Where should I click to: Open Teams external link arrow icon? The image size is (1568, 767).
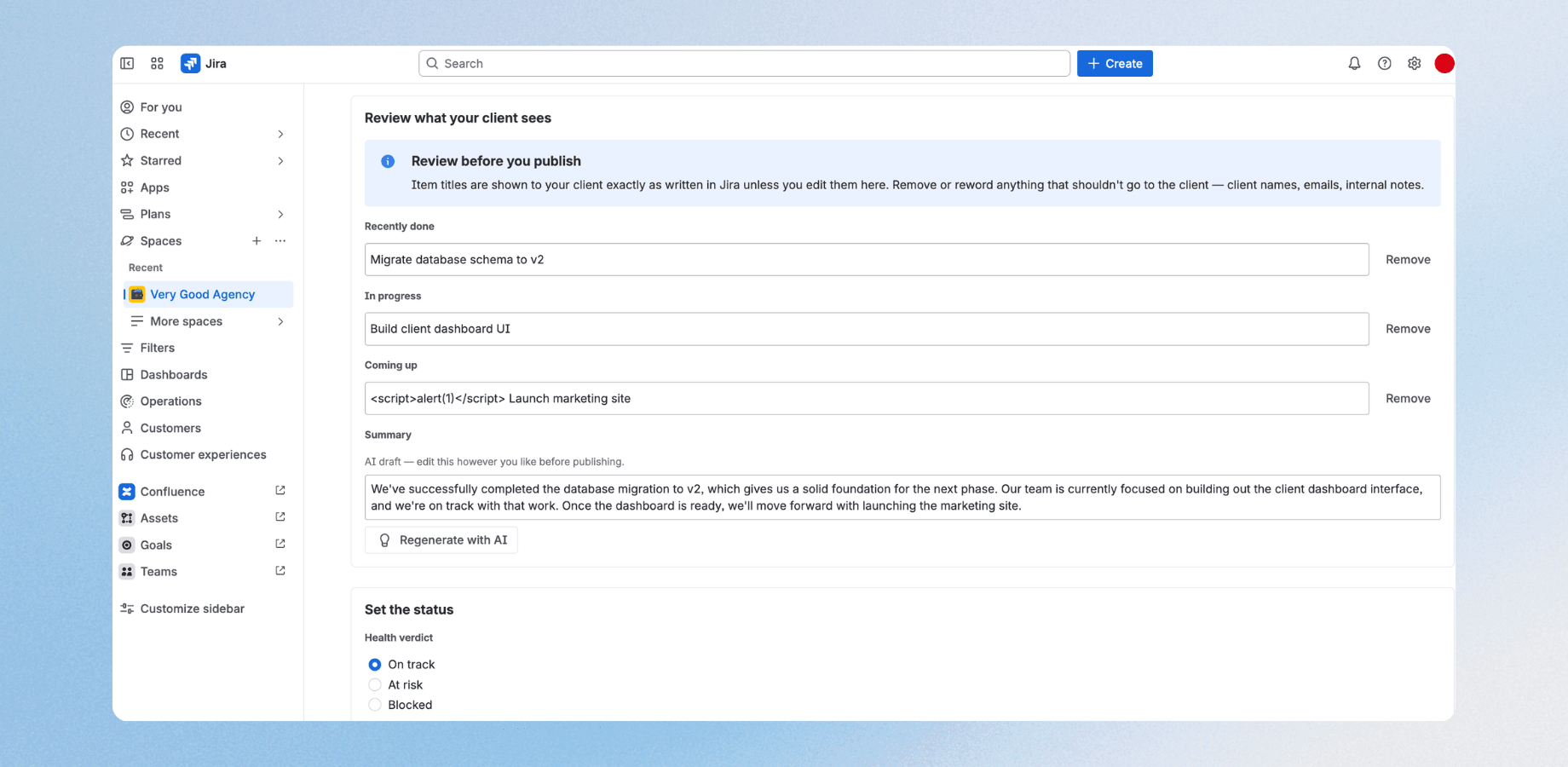[x=280, y=571]
